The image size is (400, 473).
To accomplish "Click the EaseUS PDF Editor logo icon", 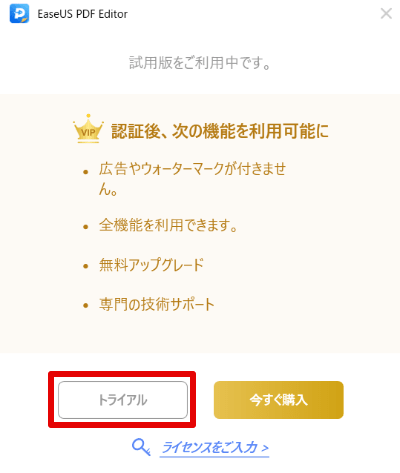I will pos(19,14).
